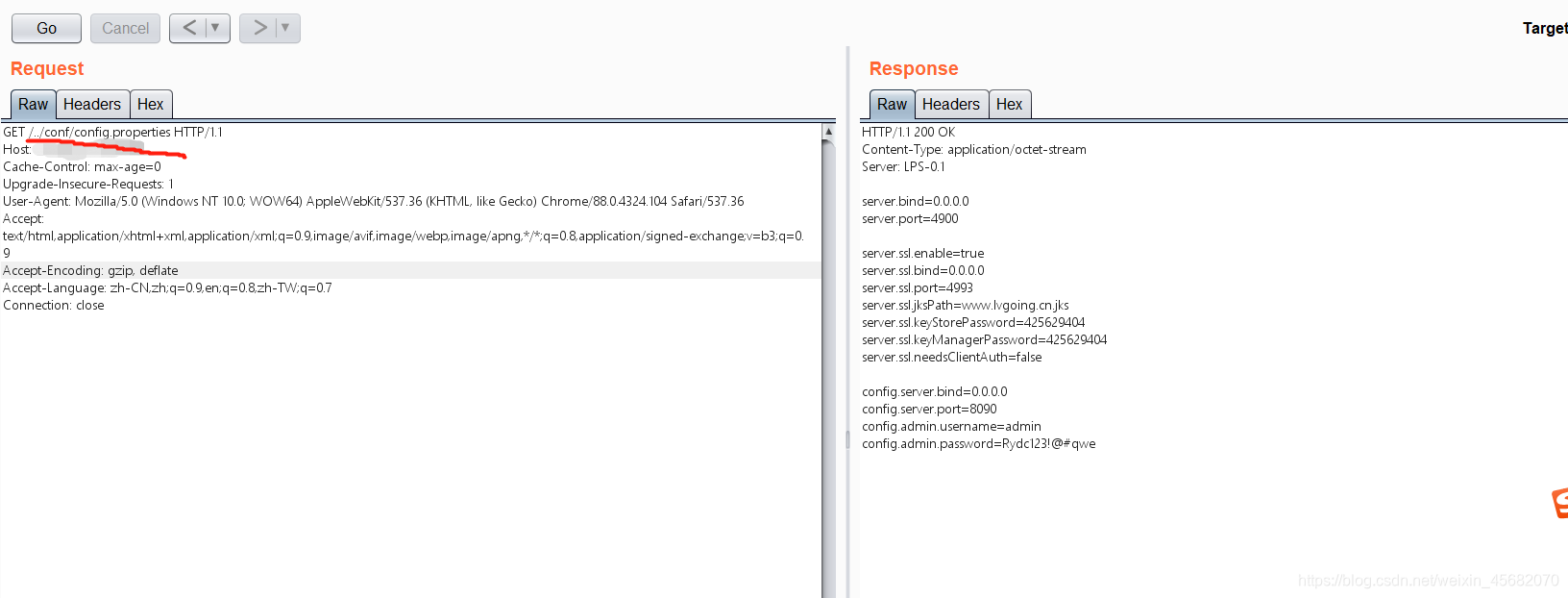This screenshot has height=598, width=1568.
Task: Open the Request Hex tab
Action: (151, 104)
